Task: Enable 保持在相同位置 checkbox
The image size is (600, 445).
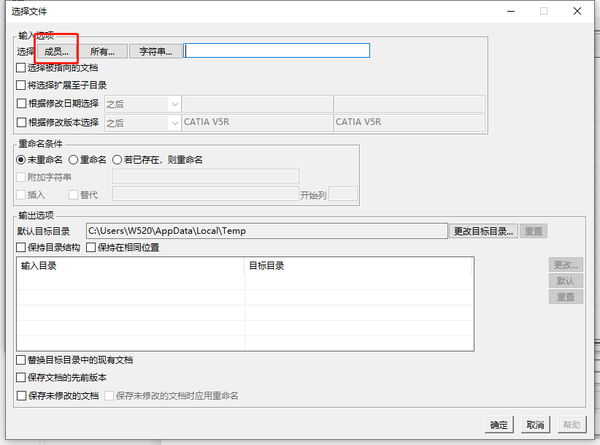Action: 91,248
